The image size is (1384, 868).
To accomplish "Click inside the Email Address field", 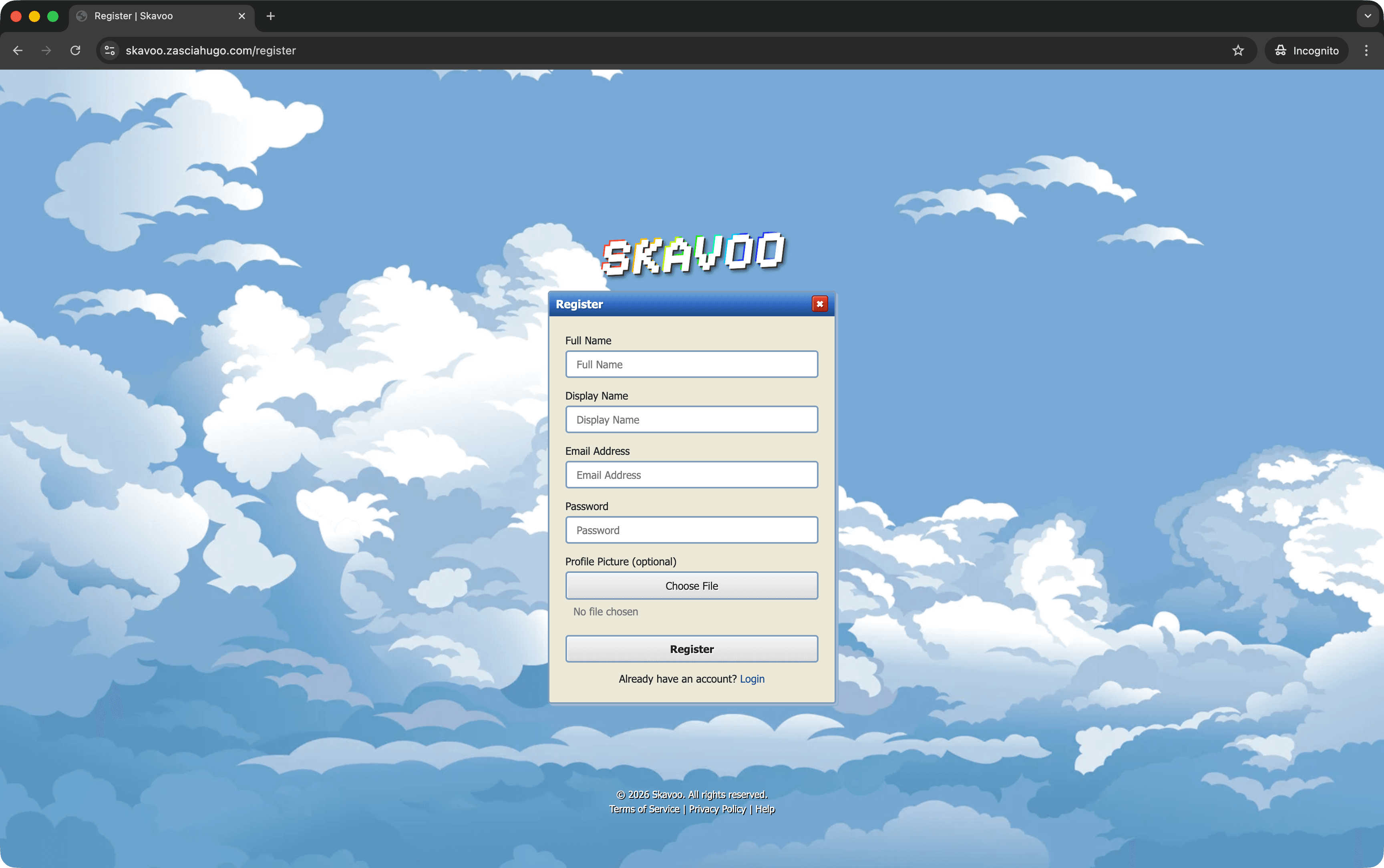I will pyautogui.click(x=692, y=475).
